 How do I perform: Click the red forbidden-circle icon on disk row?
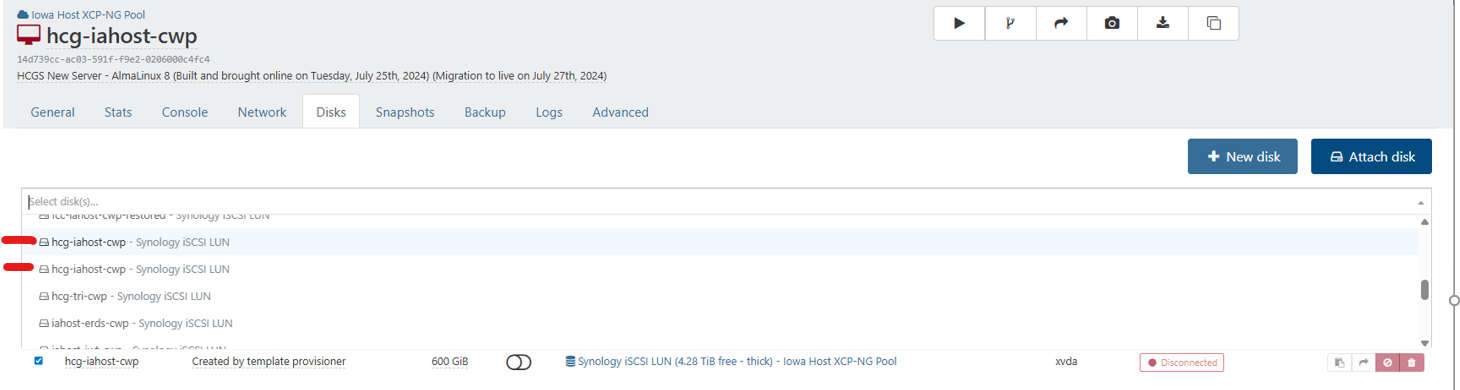pyautogui.click(x=1387, y=362)
